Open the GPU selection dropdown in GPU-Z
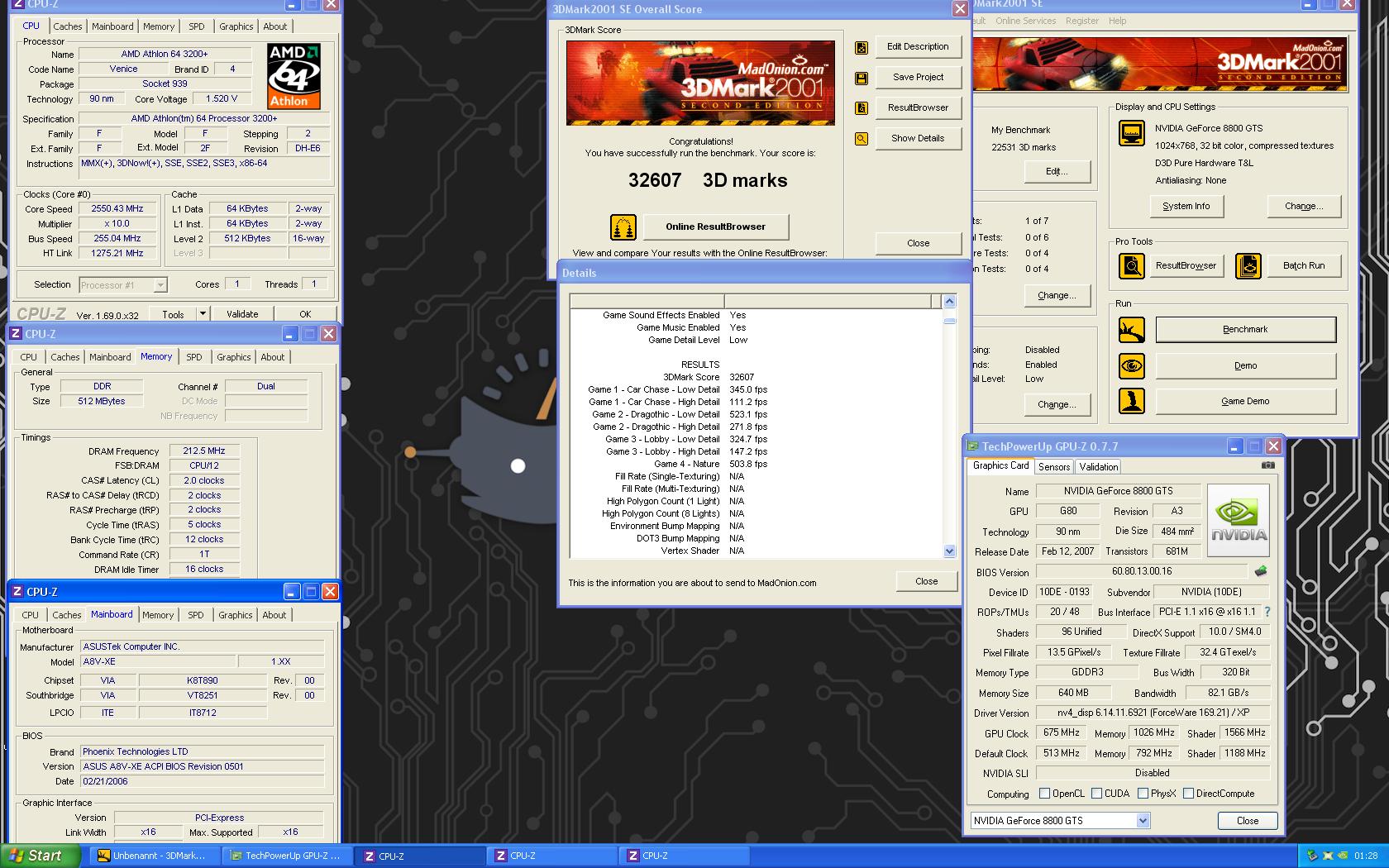1389x868 pixels. point(1143,821)
